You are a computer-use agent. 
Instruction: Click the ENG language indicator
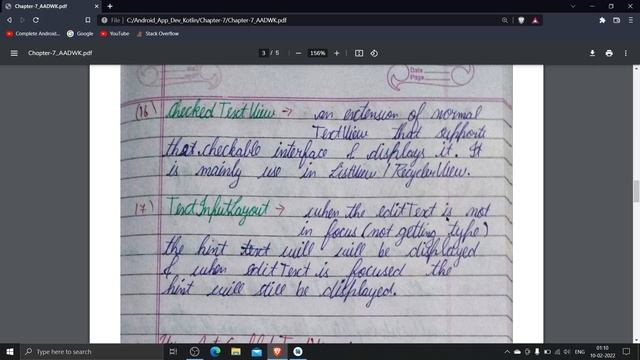click(580, 351)
